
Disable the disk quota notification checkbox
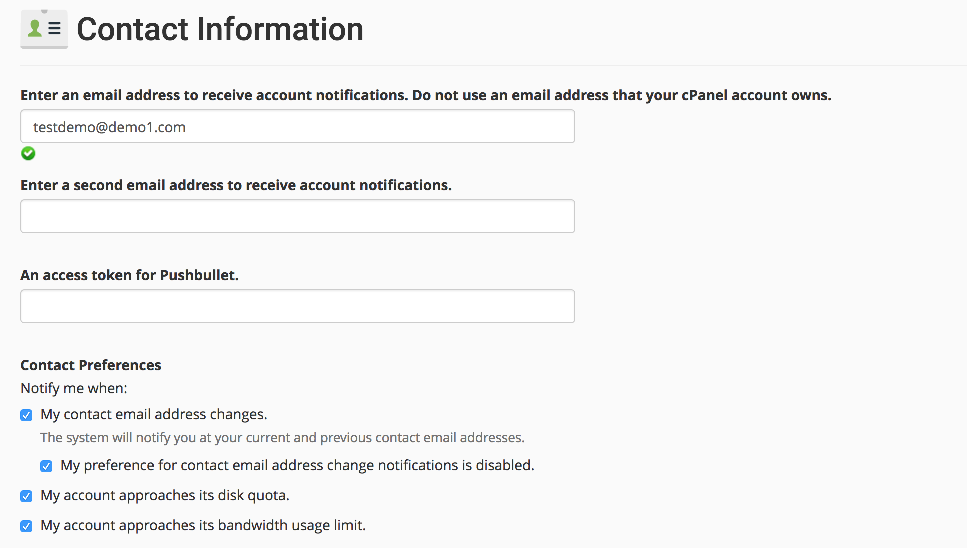(x=27, y=496)
